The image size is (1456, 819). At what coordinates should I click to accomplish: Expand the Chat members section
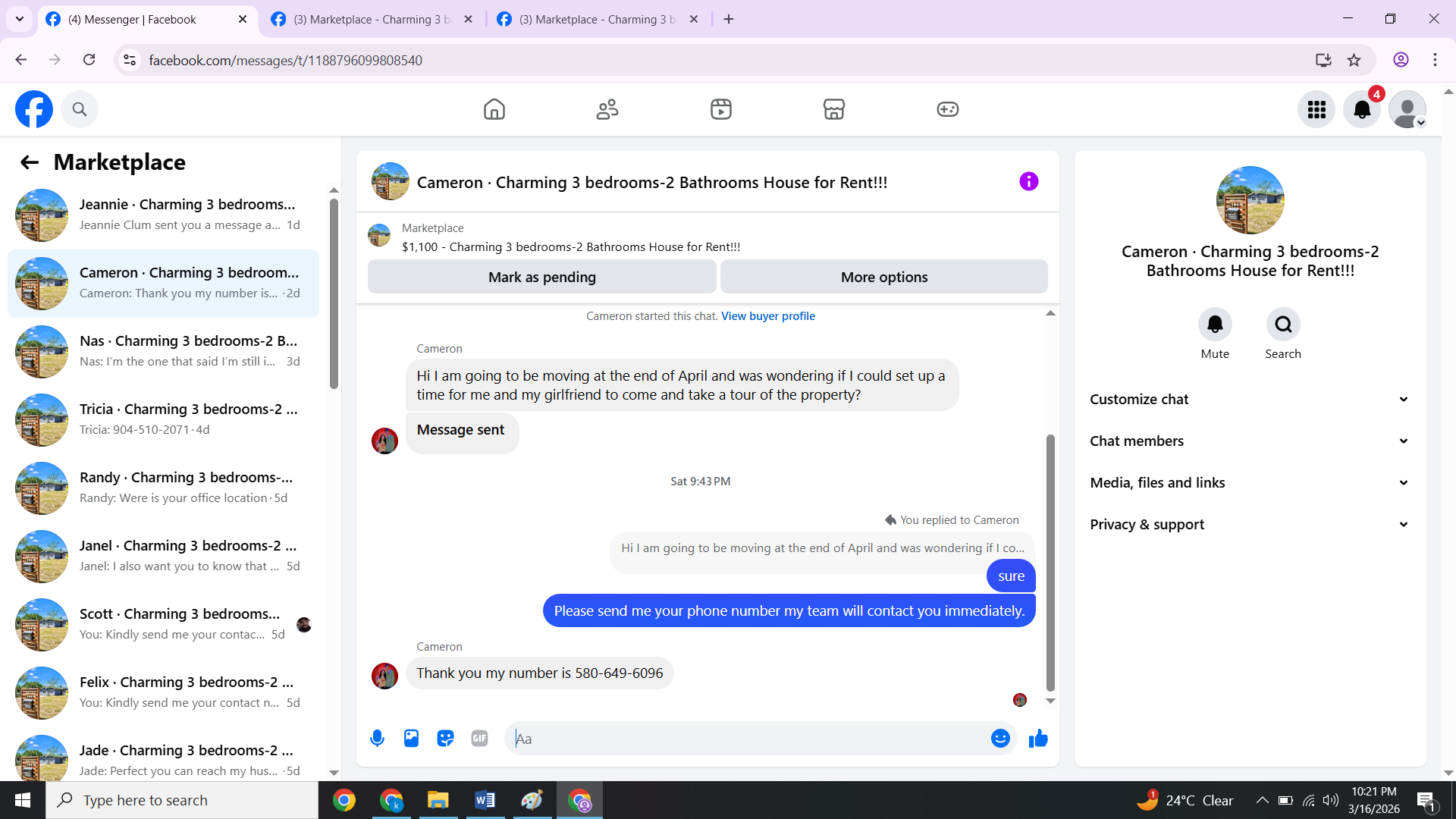1250,441
